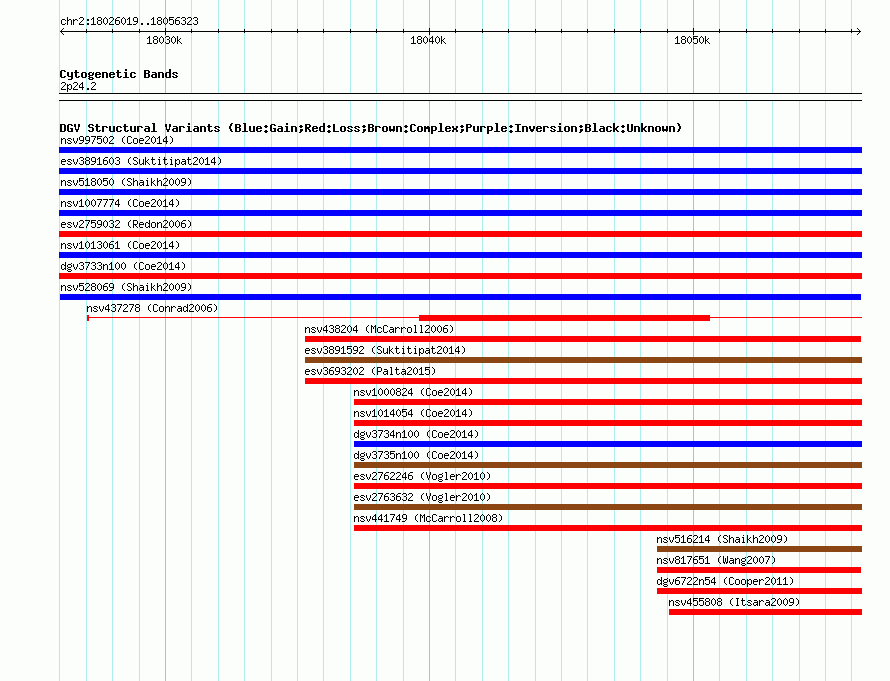This screenshot has height=681, width=890.
Task: Select the nsv817651 (Wang2007) label
Action: (716, 560)
